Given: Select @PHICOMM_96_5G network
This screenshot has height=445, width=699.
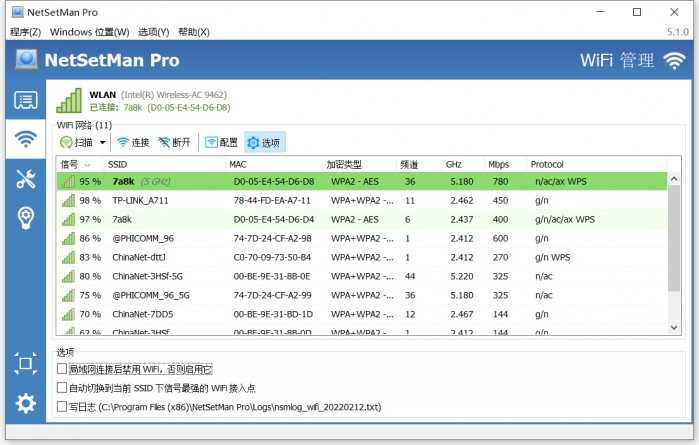Looking at the screenshot, I should (x=362, y=295).
